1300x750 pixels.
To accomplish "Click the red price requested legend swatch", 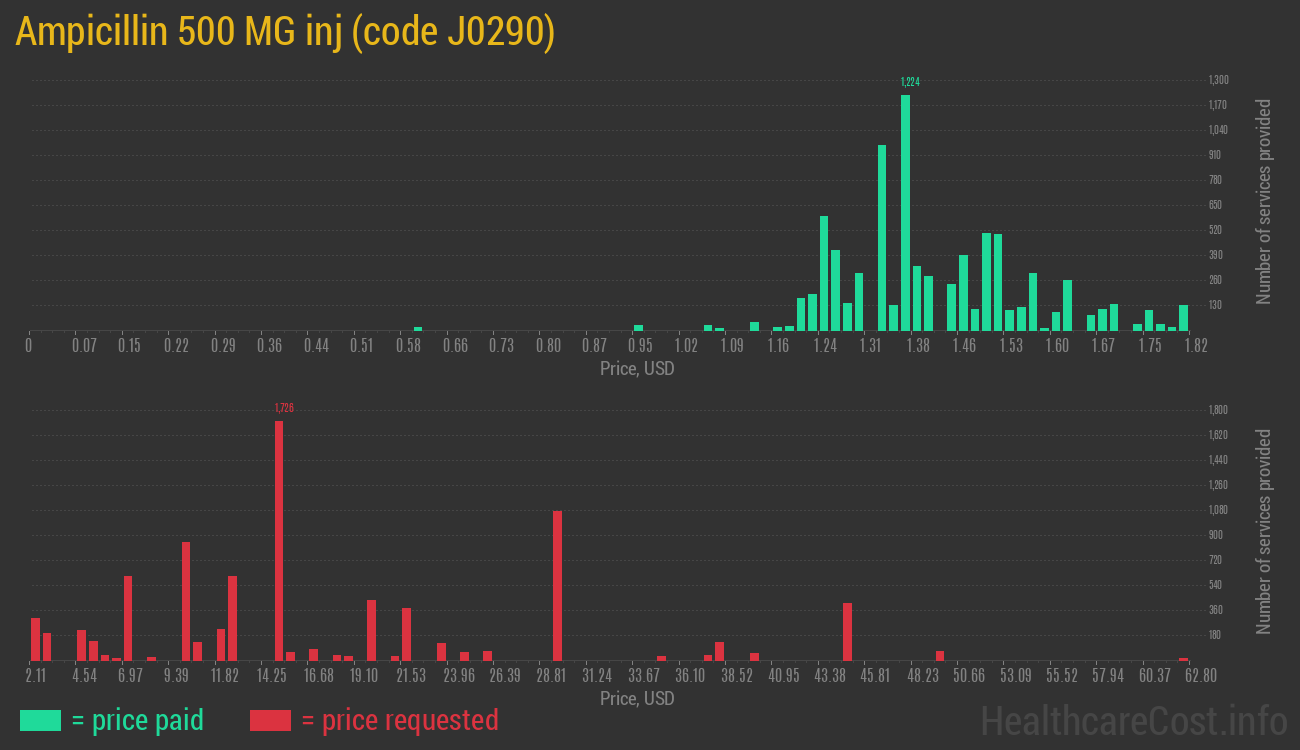I will [x=270, y=720].
